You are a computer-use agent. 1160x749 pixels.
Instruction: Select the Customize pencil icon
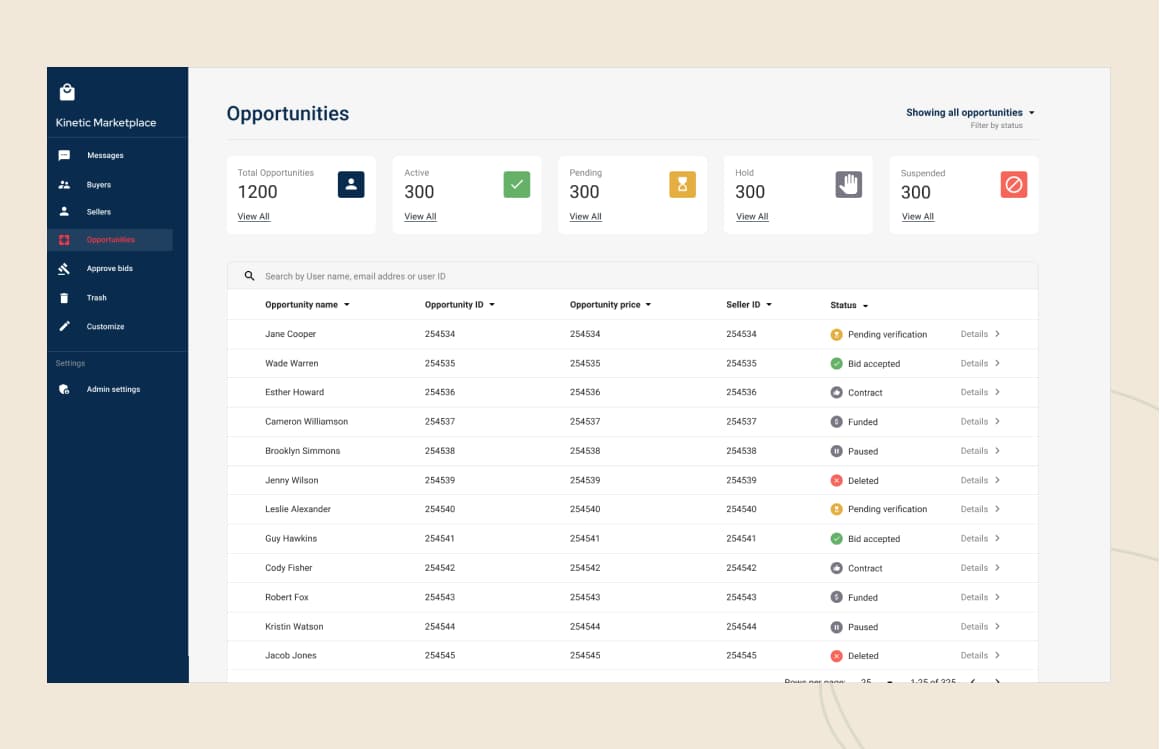pyautogui.click(x=65, y=326)
